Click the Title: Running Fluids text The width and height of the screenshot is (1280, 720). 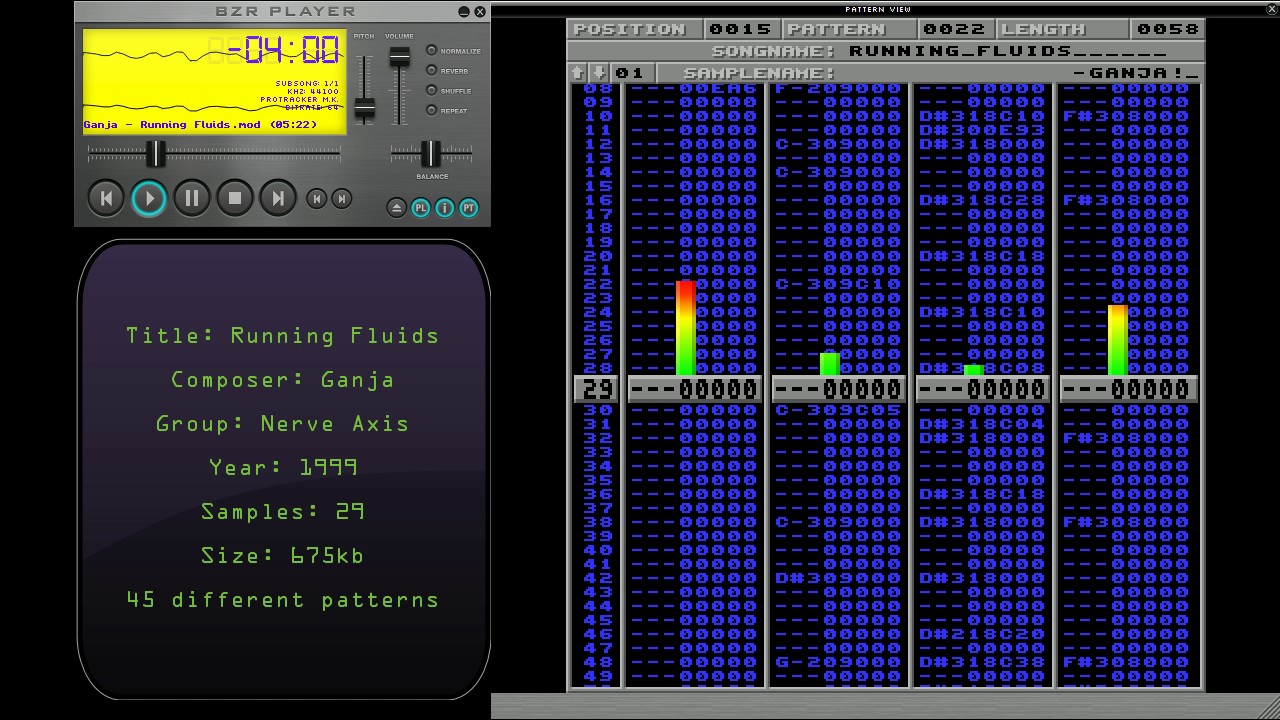(283, 336)
